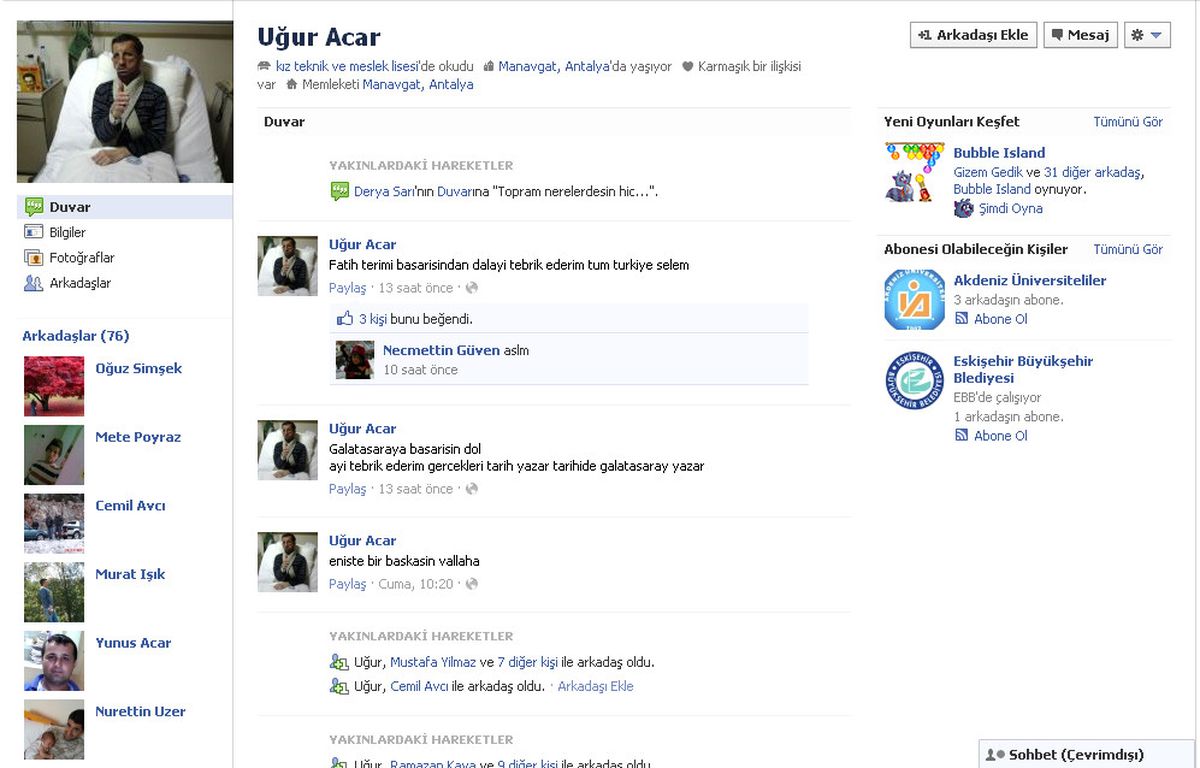Click Tümünü Gör for Yeni Oyunları Keşfet
Image resolution: width=1200 pixels, height=768 pixels.
1128,122
